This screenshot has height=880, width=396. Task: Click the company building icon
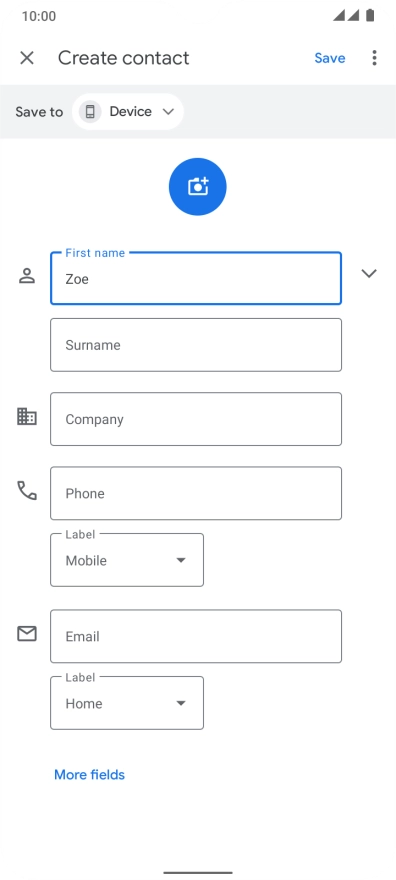pyautogui.click(x=27, y=416)
